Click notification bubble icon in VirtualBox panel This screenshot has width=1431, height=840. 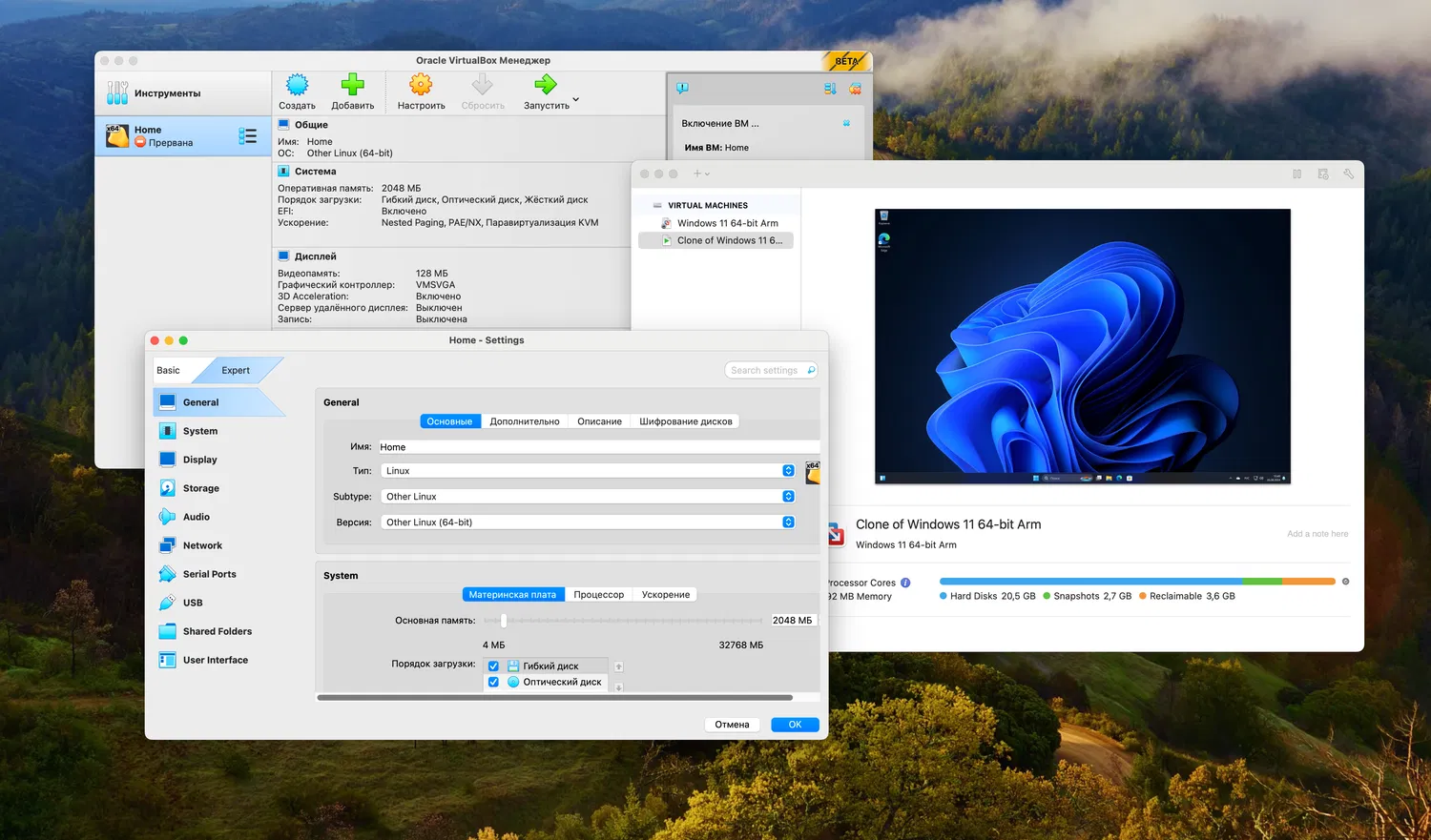tap(682, 89)
